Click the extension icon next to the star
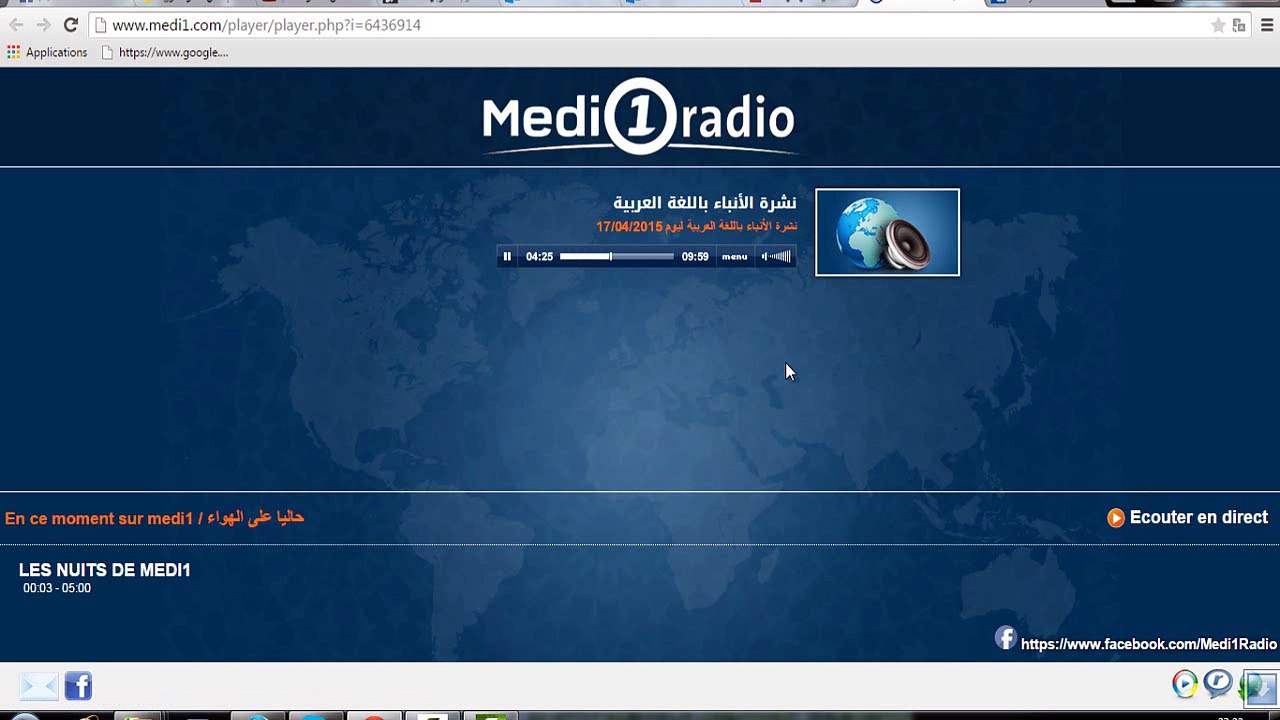 click(1240, 26)
